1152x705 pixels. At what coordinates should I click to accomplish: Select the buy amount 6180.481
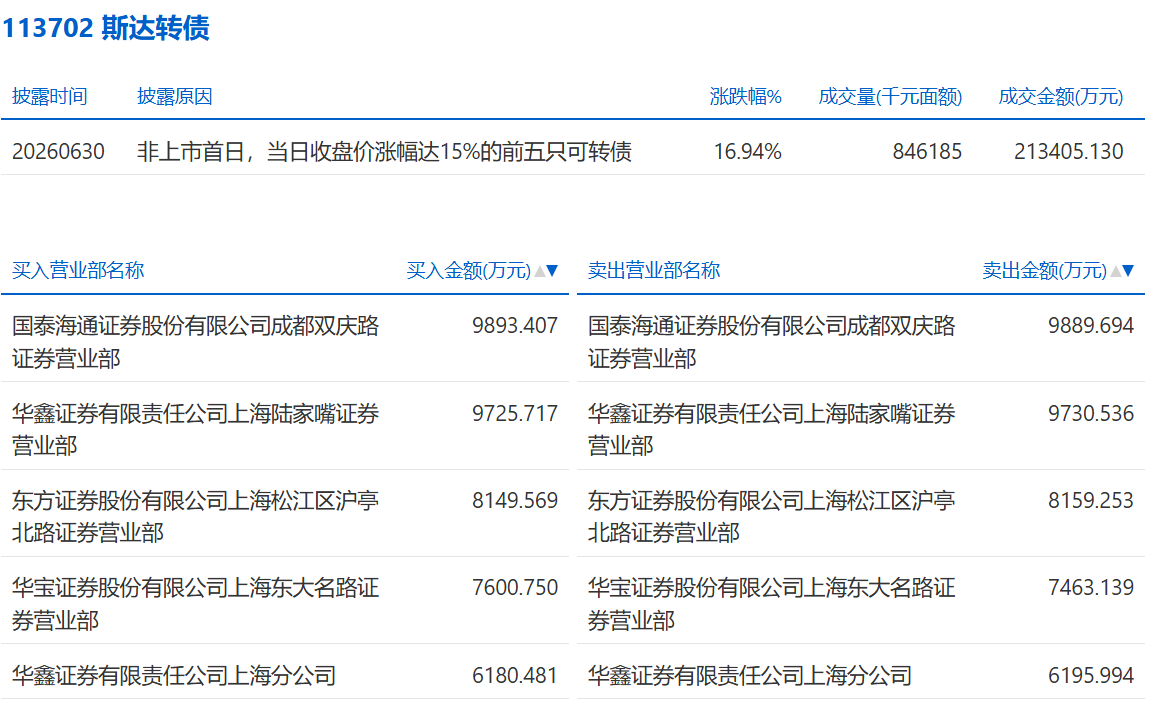515,675
